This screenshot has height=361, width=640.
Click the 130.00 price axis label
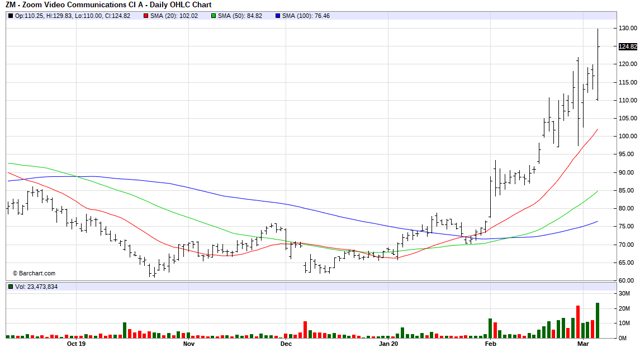pos(628,28)
